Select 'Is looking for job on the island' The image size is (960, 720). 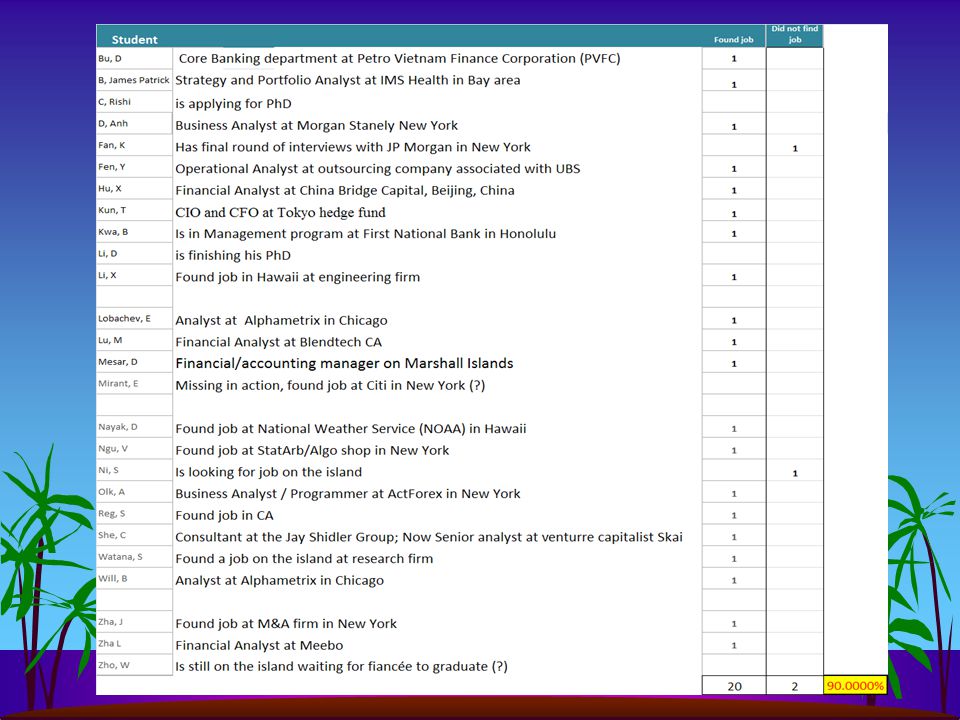click(x=269, y=472)
